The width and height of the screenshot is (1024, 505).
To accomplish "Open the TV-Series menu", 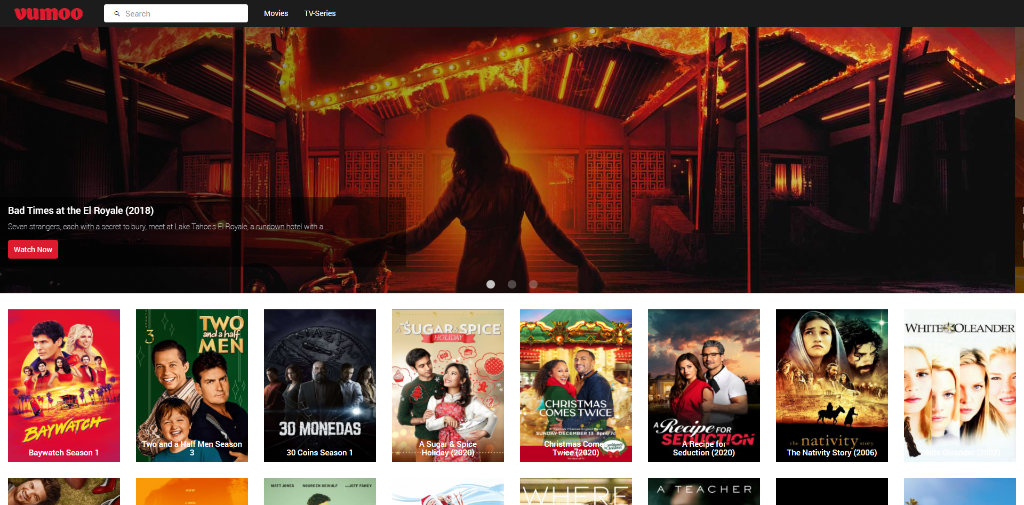I will coord(320,14).
